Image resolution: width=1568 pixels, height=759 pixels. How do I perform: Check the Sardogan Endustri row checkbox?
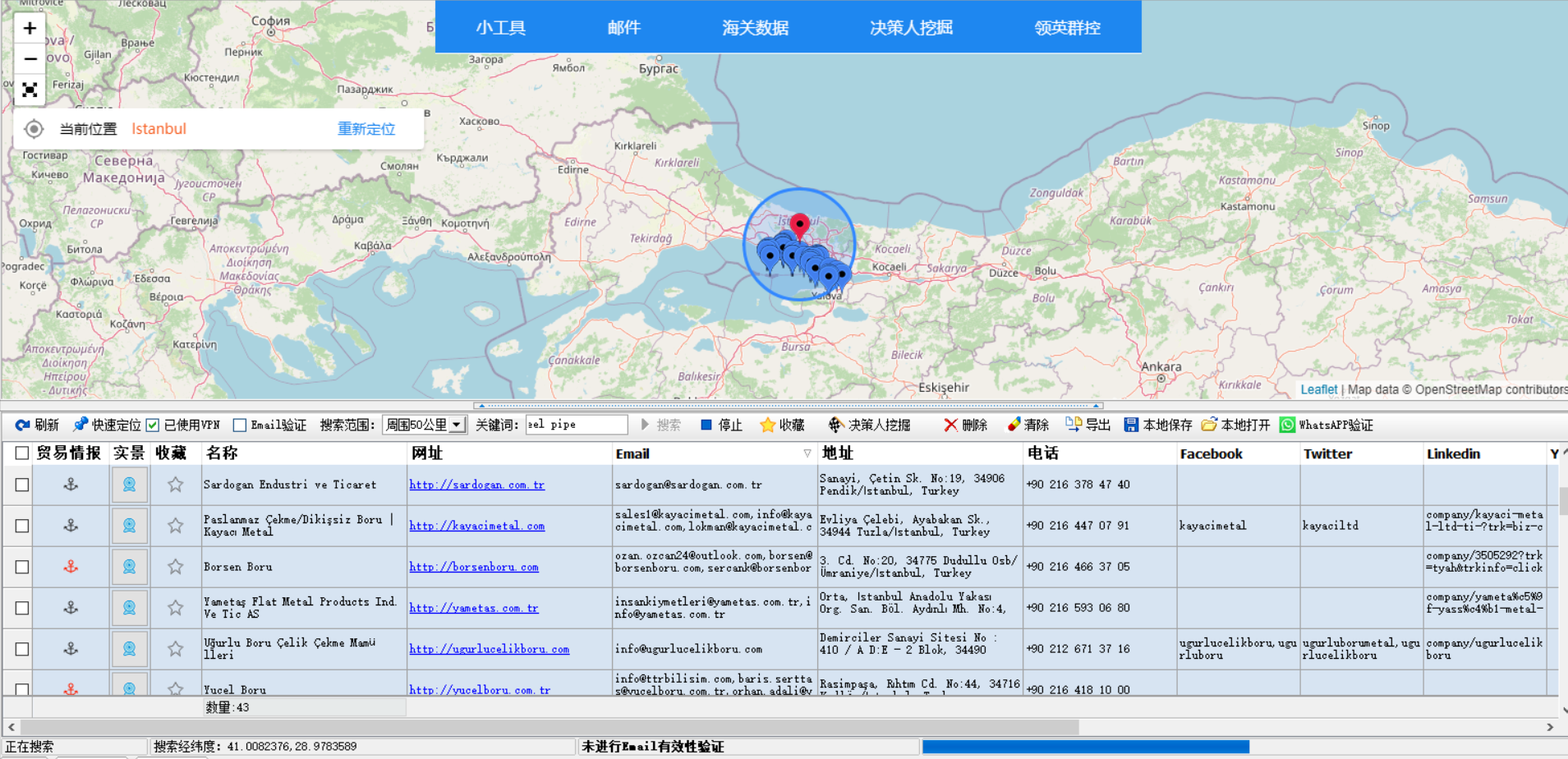(22, 485)
